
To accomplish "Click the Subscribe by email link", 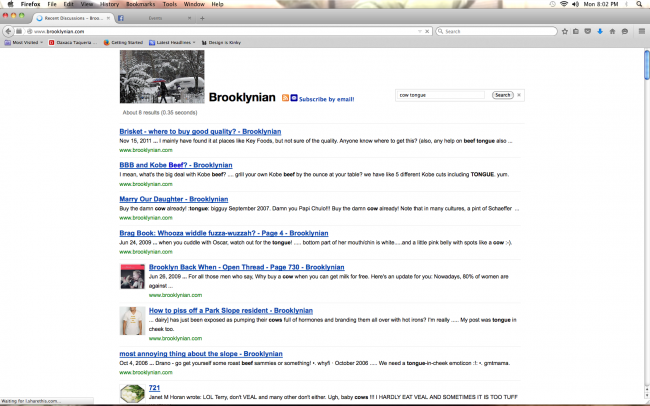I will 326,99.
